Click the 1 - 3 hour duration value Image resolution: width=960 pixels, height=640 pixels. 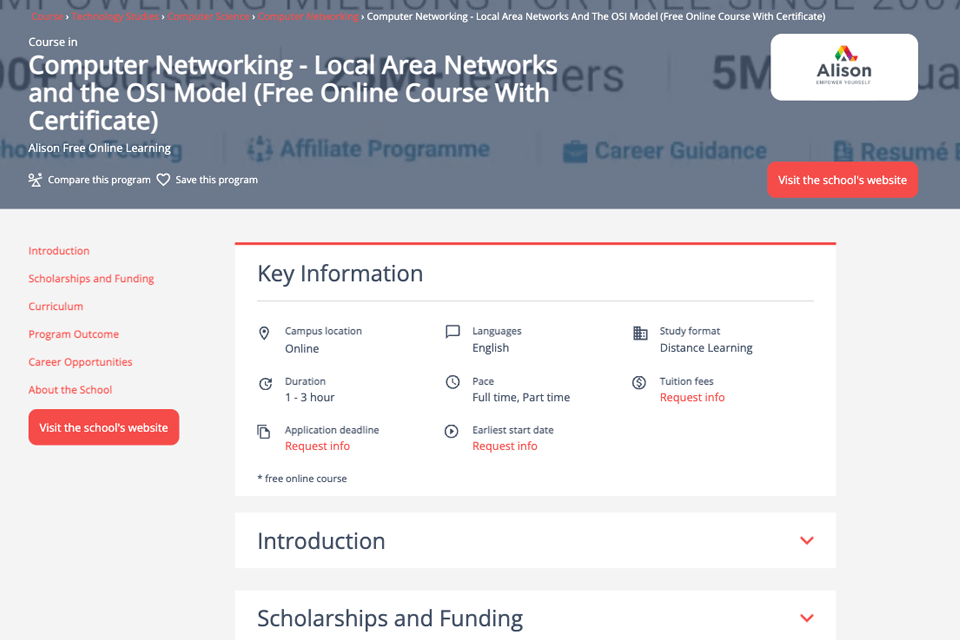pos(310,397)
